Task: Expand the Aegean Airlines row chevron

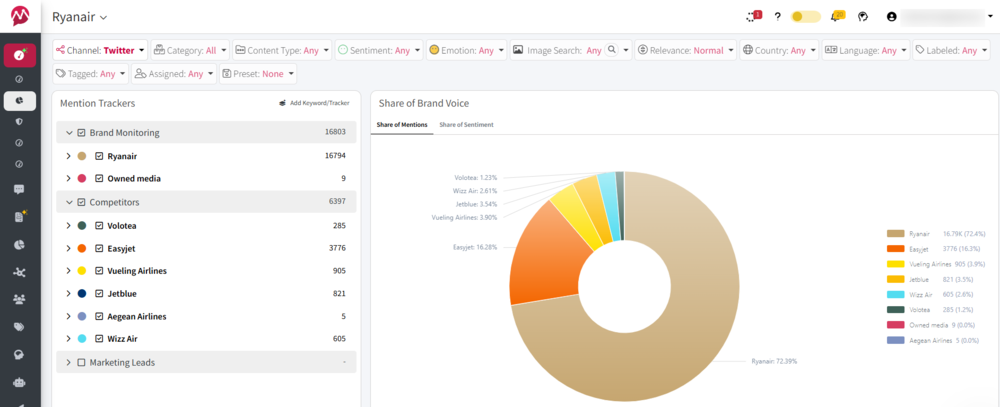Action: pos(68,316)
